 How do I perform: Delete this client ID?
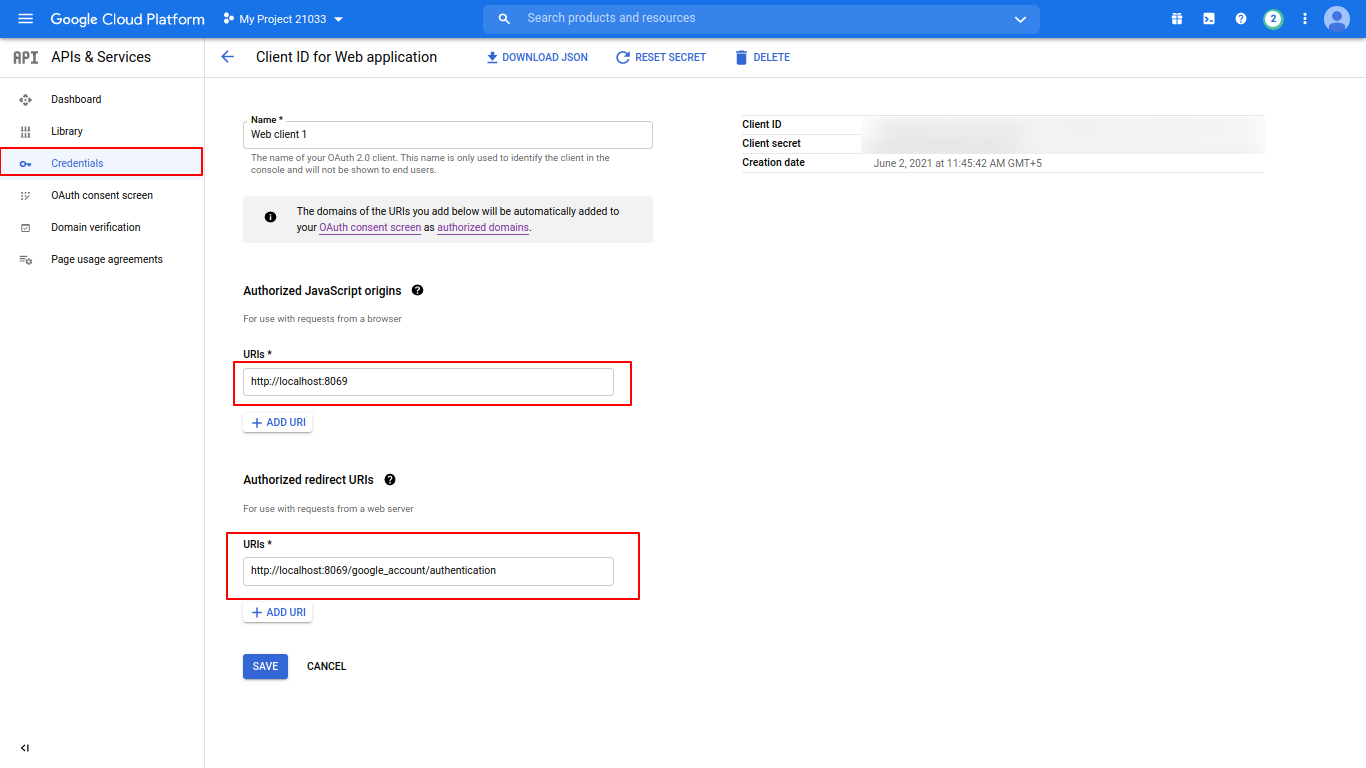(762, 58)
